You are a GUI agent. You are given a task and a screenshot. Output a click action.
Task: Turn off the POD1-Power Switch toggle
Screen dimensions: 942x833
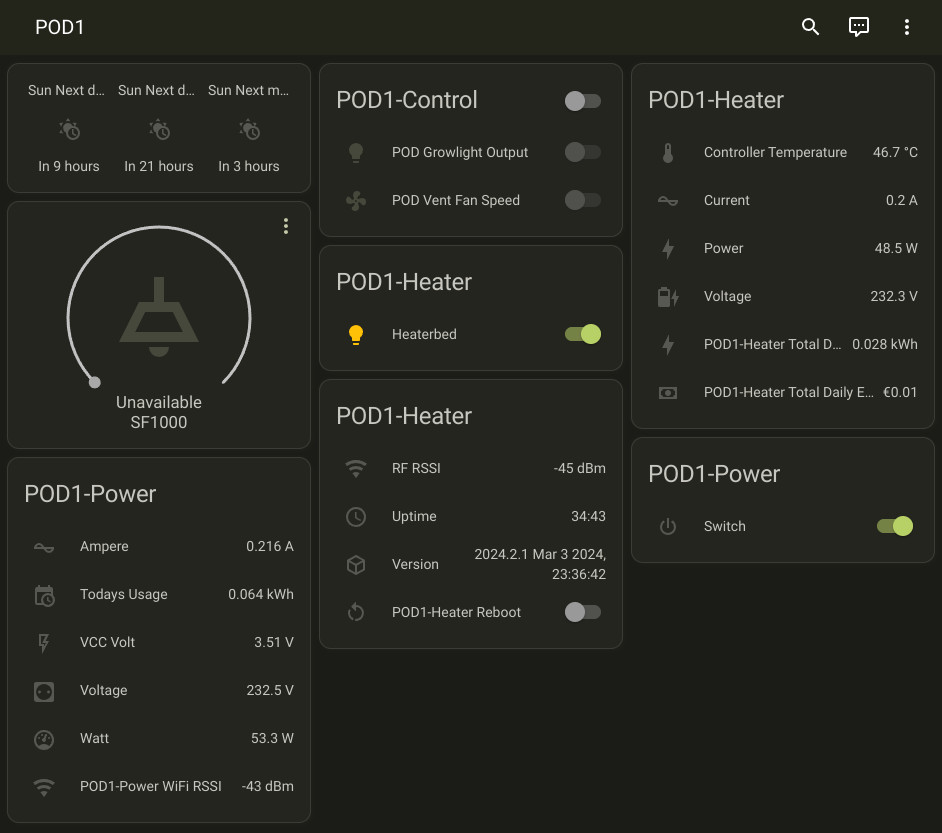(x=895, y=526)
